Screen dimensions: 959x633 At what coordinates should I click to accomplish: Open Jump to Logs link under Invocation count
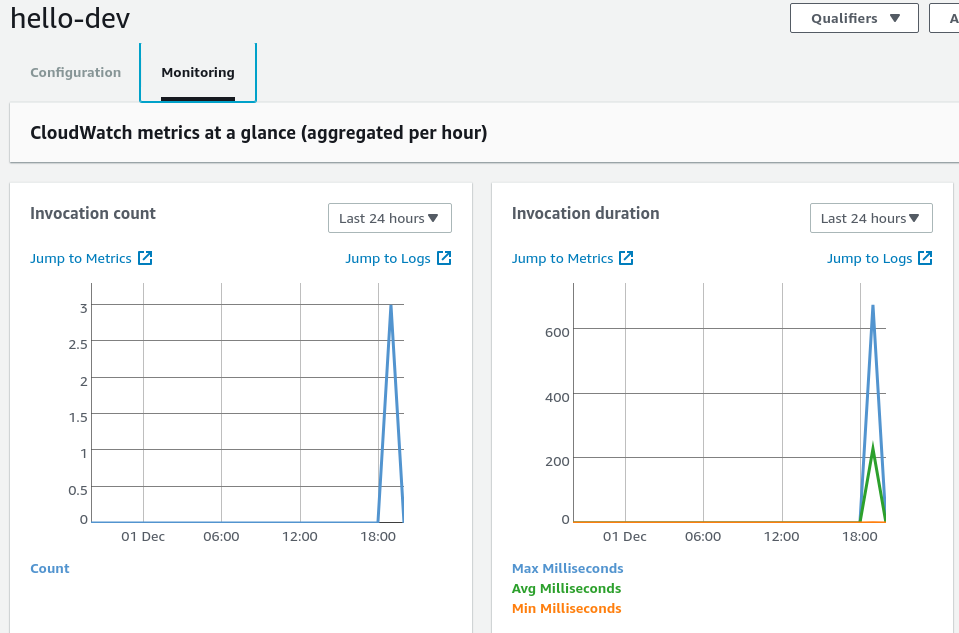[x=388, y=258]
